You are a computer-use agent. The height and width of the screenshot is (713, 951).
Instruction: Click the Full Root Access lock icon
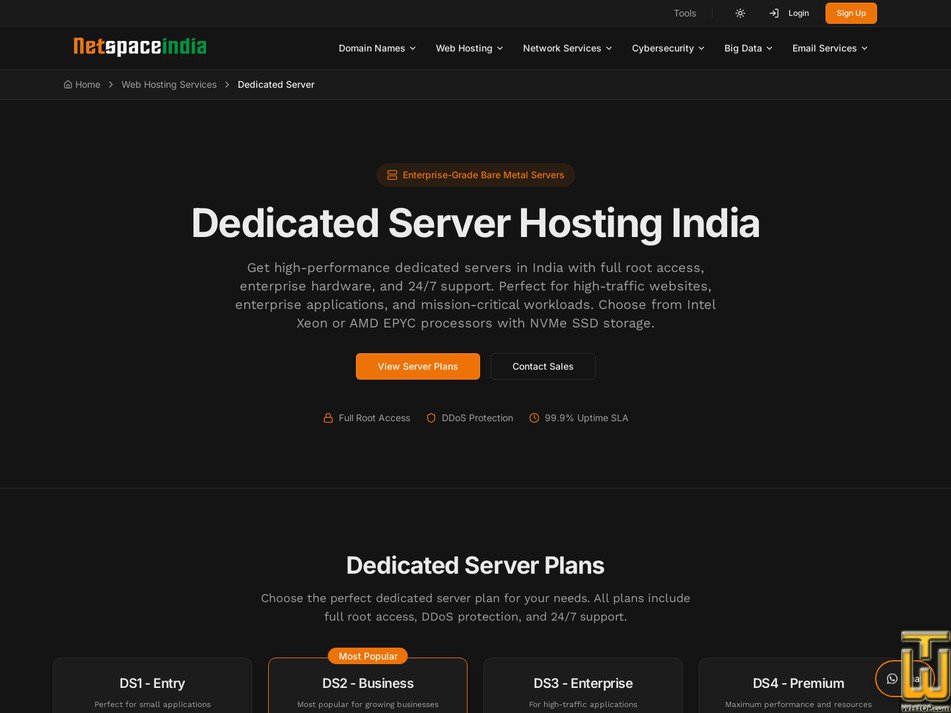(328, 418)
